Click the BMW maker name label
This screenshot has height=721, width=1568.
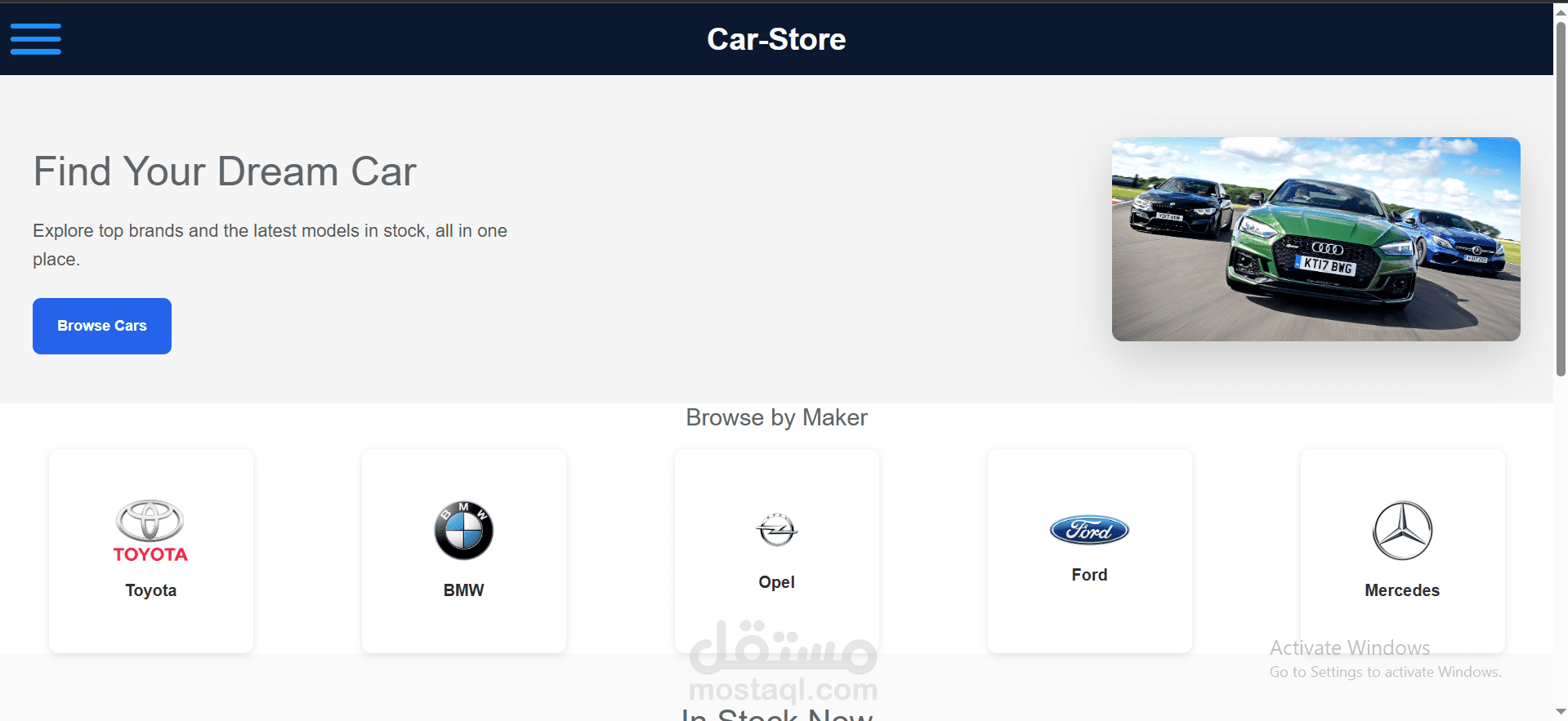[463, 590]
